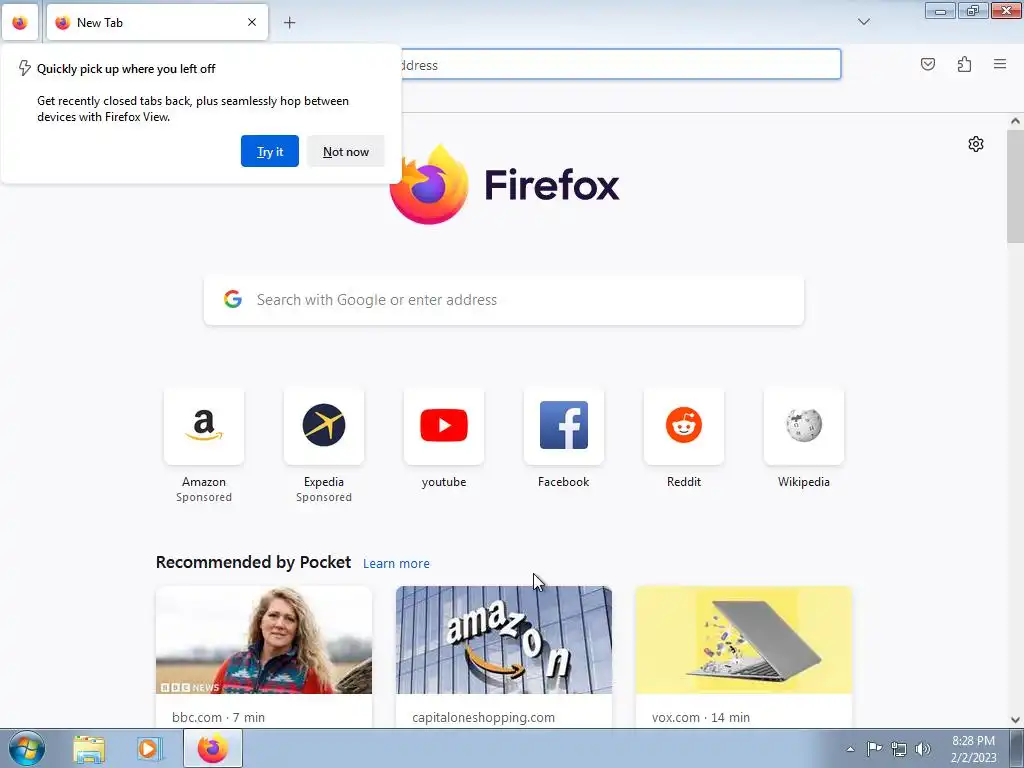The image size is (1024, 768).
Task: Click the vox.com · 14 min text
Action: (x=701, y=717)
